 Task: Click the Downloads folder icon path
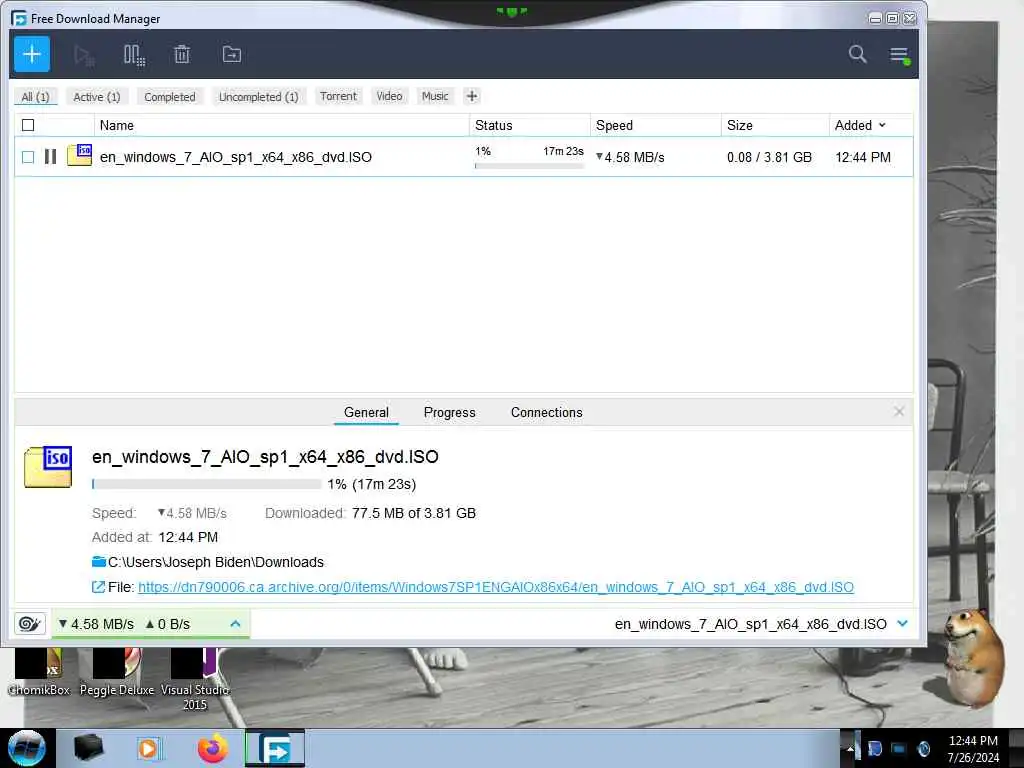(99, 562)
